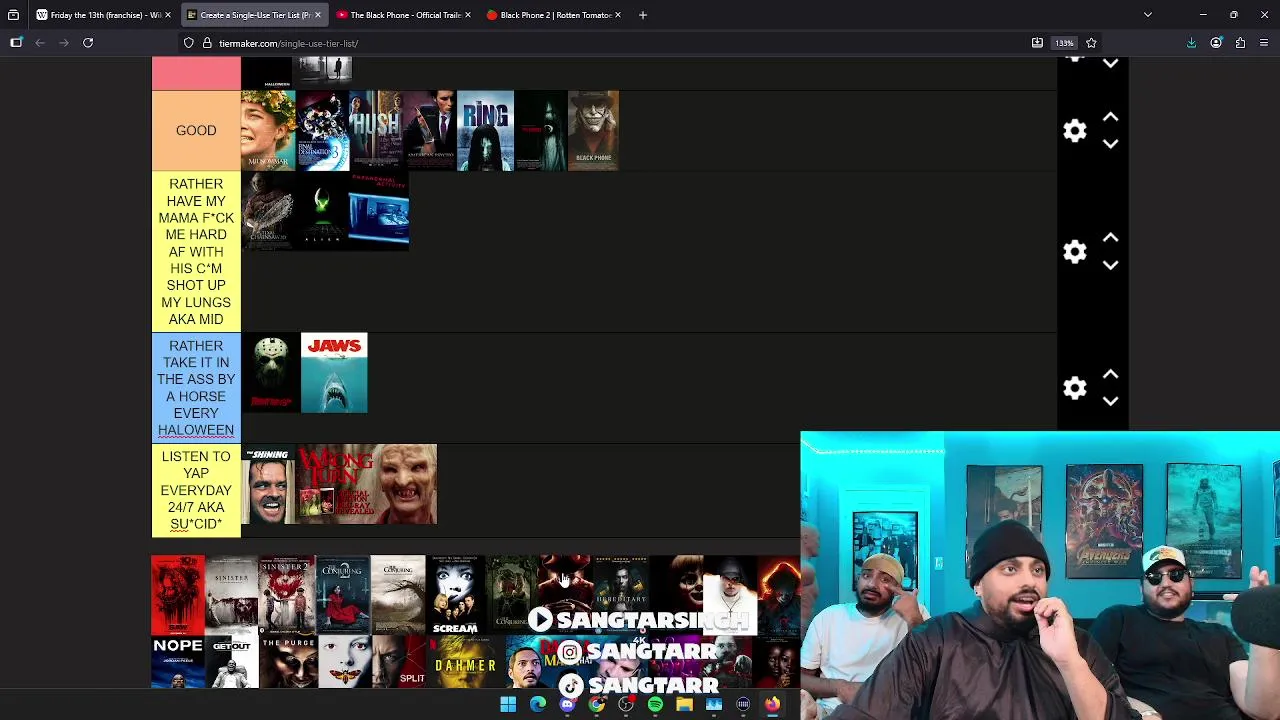
Task: Click the yellow AKA MID tier label
Action: 196,251
